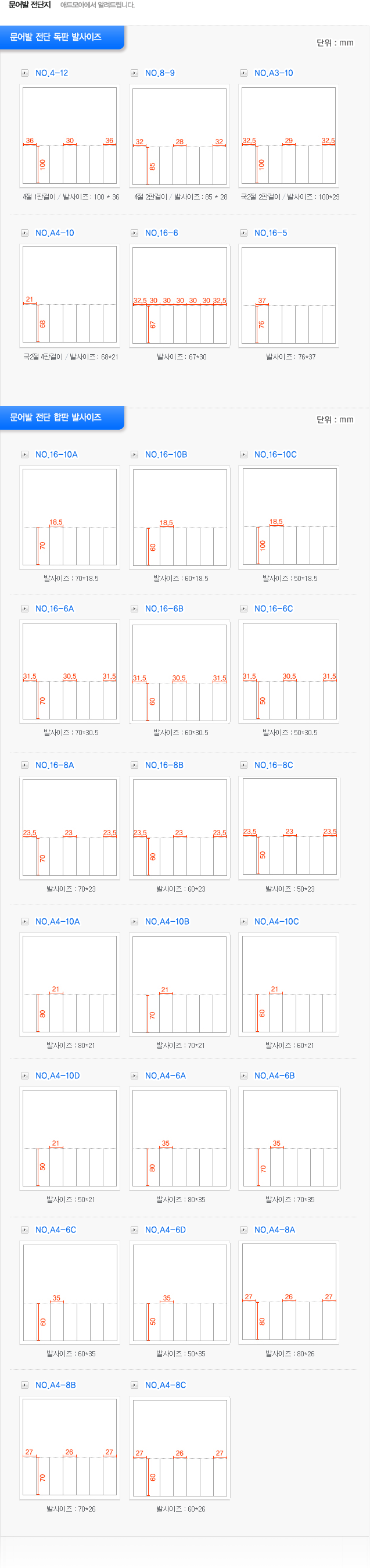Click the arrow icon next to NO.A4-8C
Viewport: 370px width, 1568px height.
point(134,1385)
